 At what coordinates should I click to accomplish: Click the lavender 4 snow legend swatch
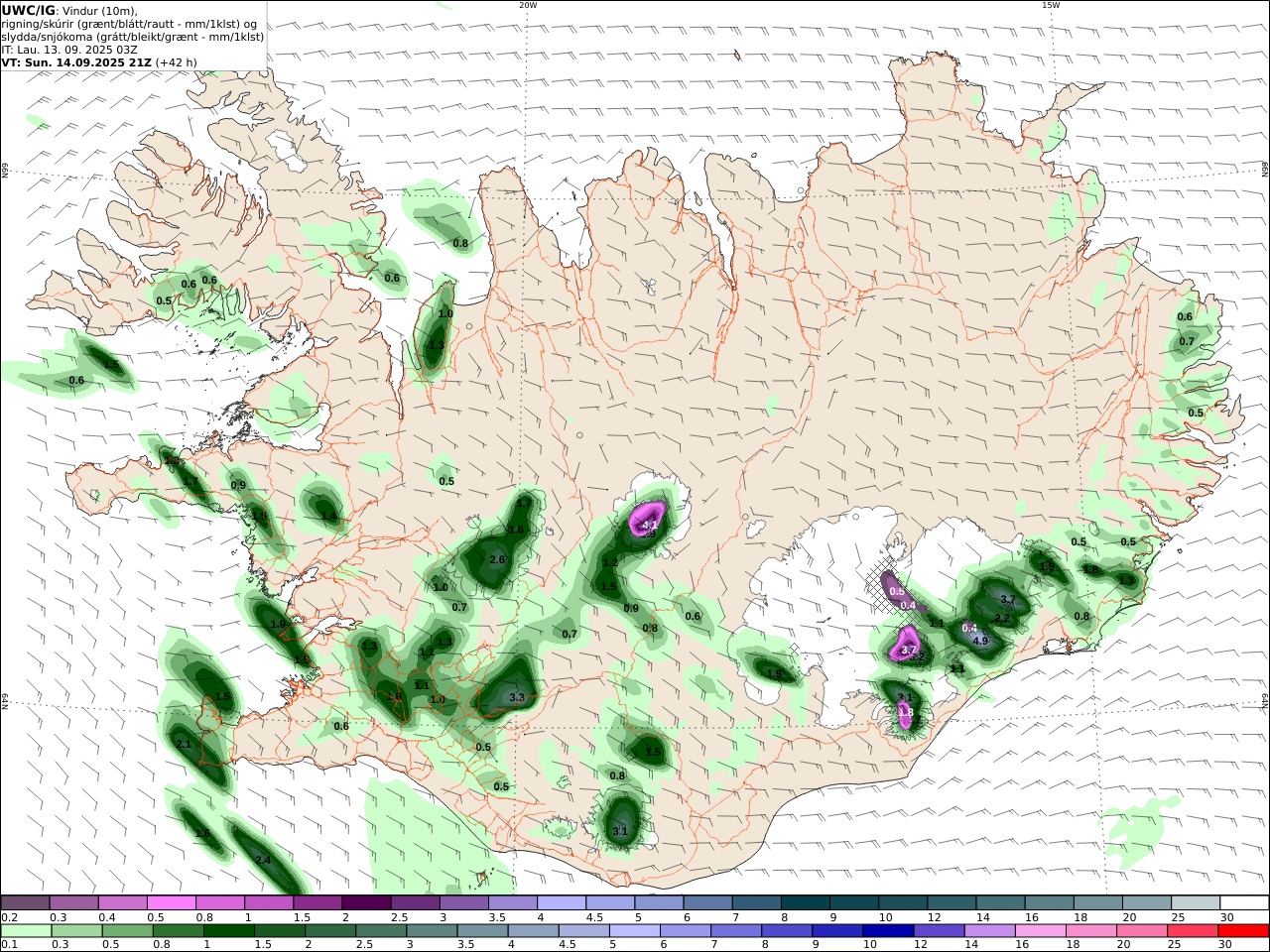pos(561,902)
